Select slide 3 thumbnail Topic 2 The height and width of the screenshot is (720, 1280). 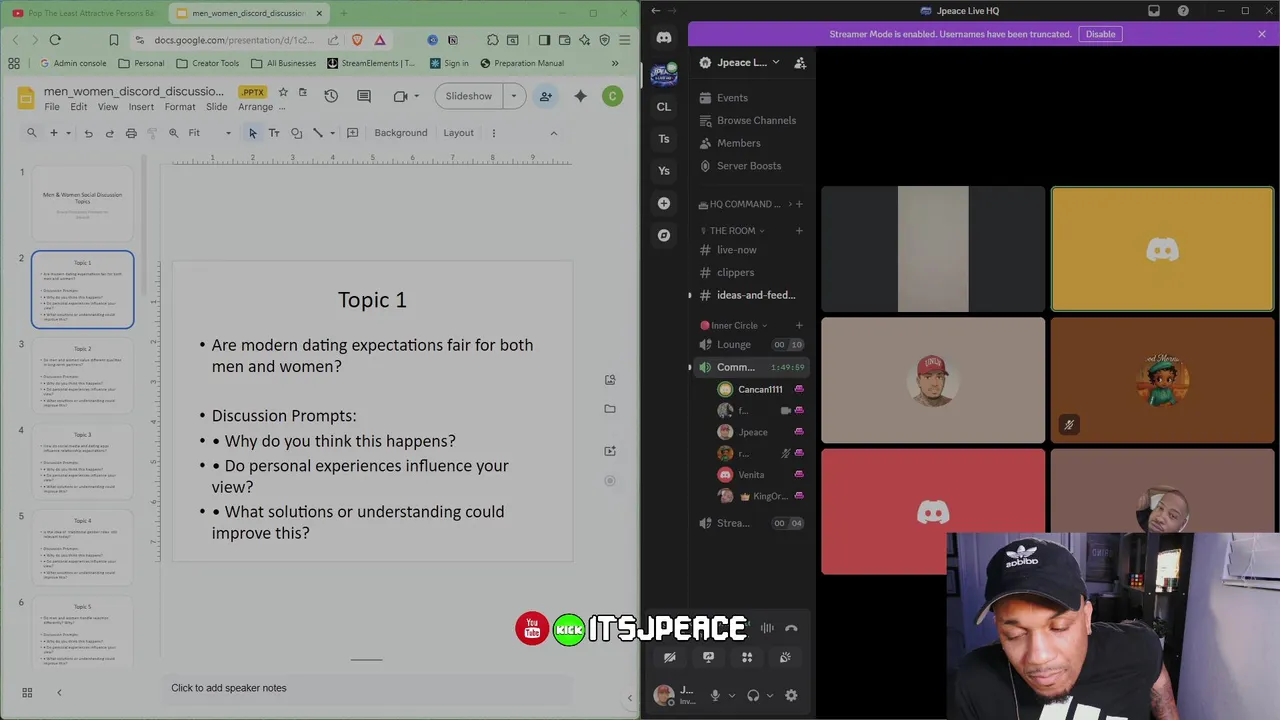pyautogui.click(x=82, y=376)
